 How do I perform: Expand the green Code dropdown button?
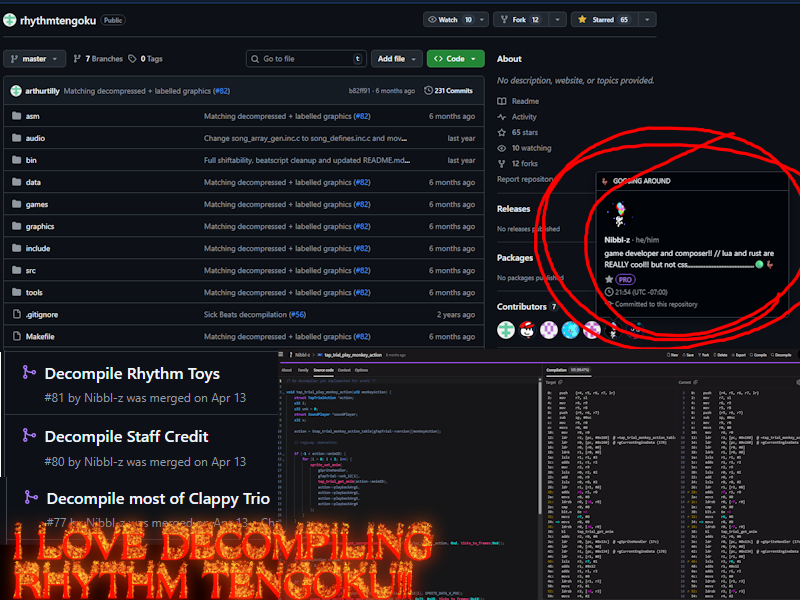[455, 59]
